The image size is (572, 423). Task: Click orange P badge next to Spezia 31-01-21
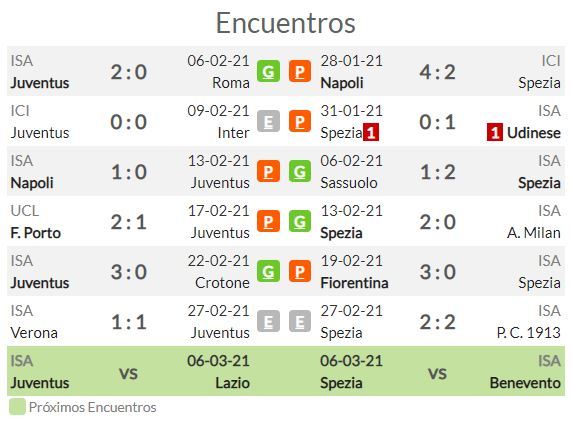click(x=300, y=121)
